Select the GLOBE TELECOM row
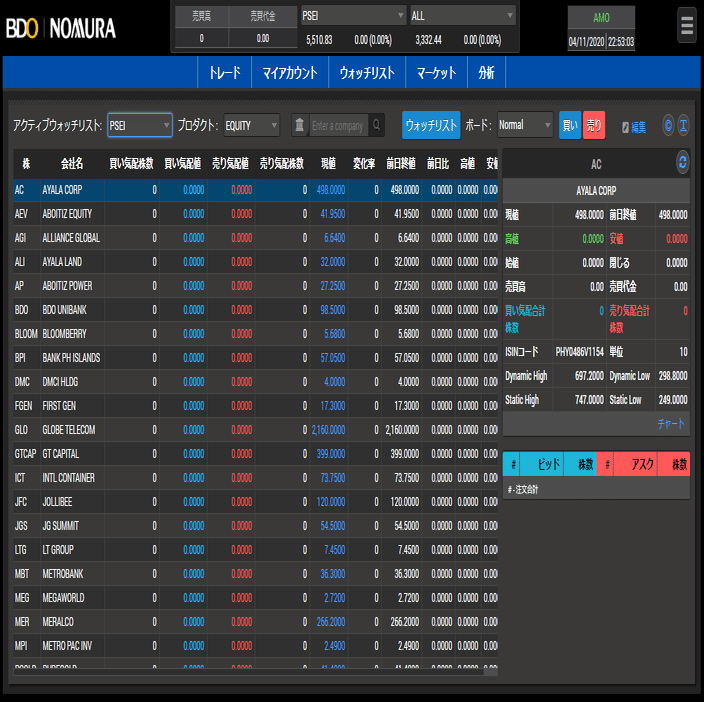Screen dimensions: 704x704 255,430
